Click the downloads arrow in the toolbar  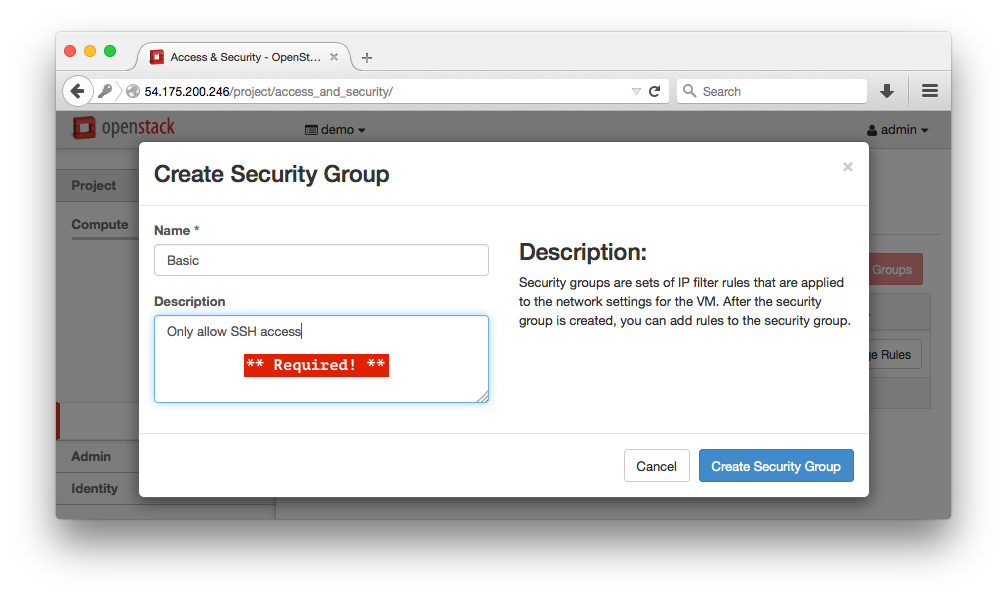click(887, 90)
